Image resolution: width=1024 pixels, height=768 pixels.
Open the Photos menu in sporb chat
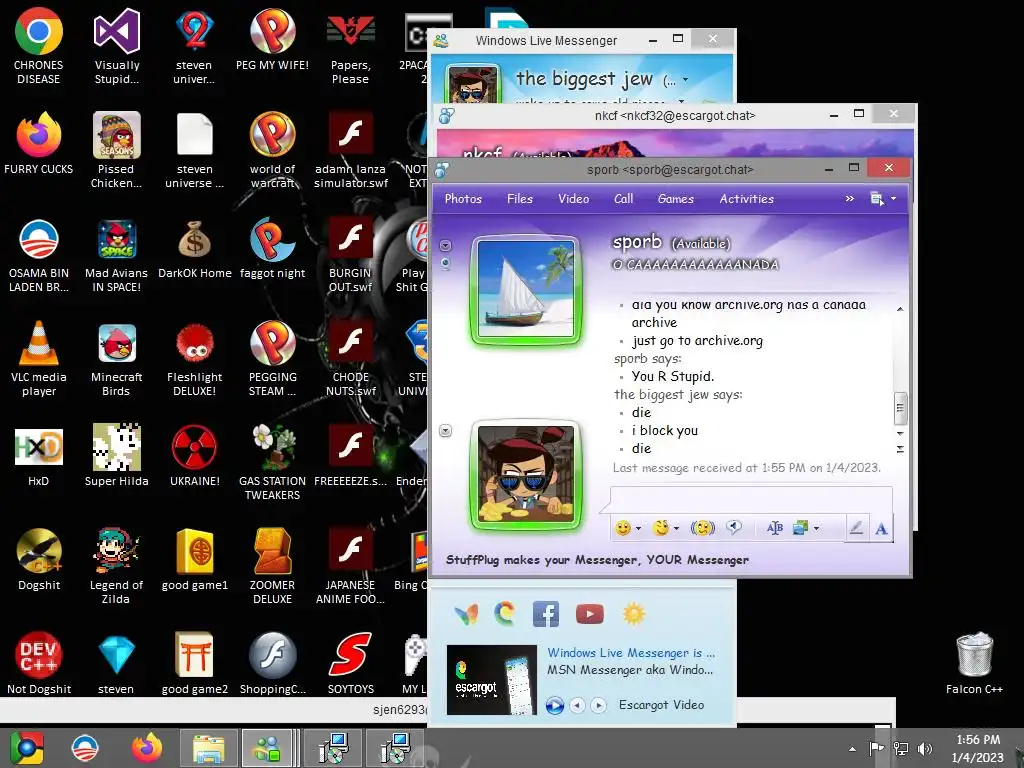[463, 199]
